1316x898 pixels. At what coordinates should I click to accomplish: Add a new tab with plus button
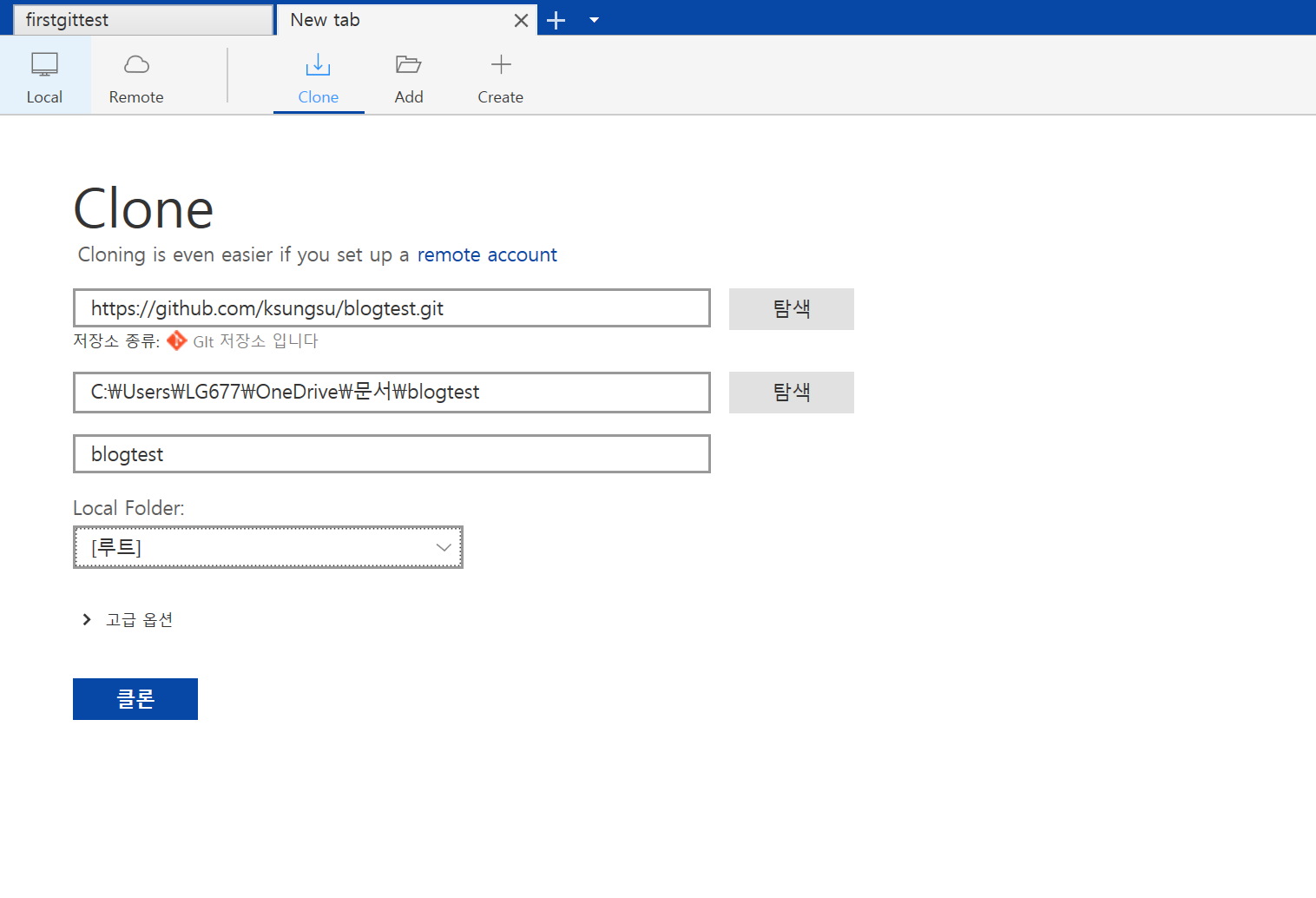(556, 21)
